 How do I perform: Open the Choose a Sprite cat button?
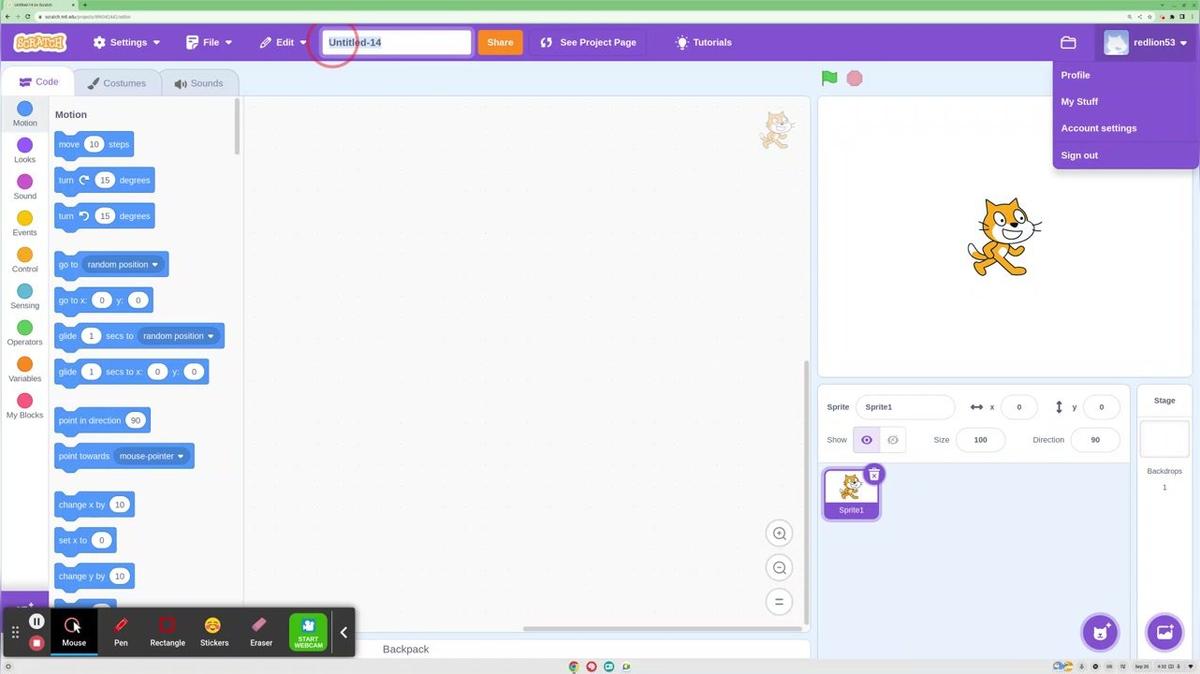1100,632
